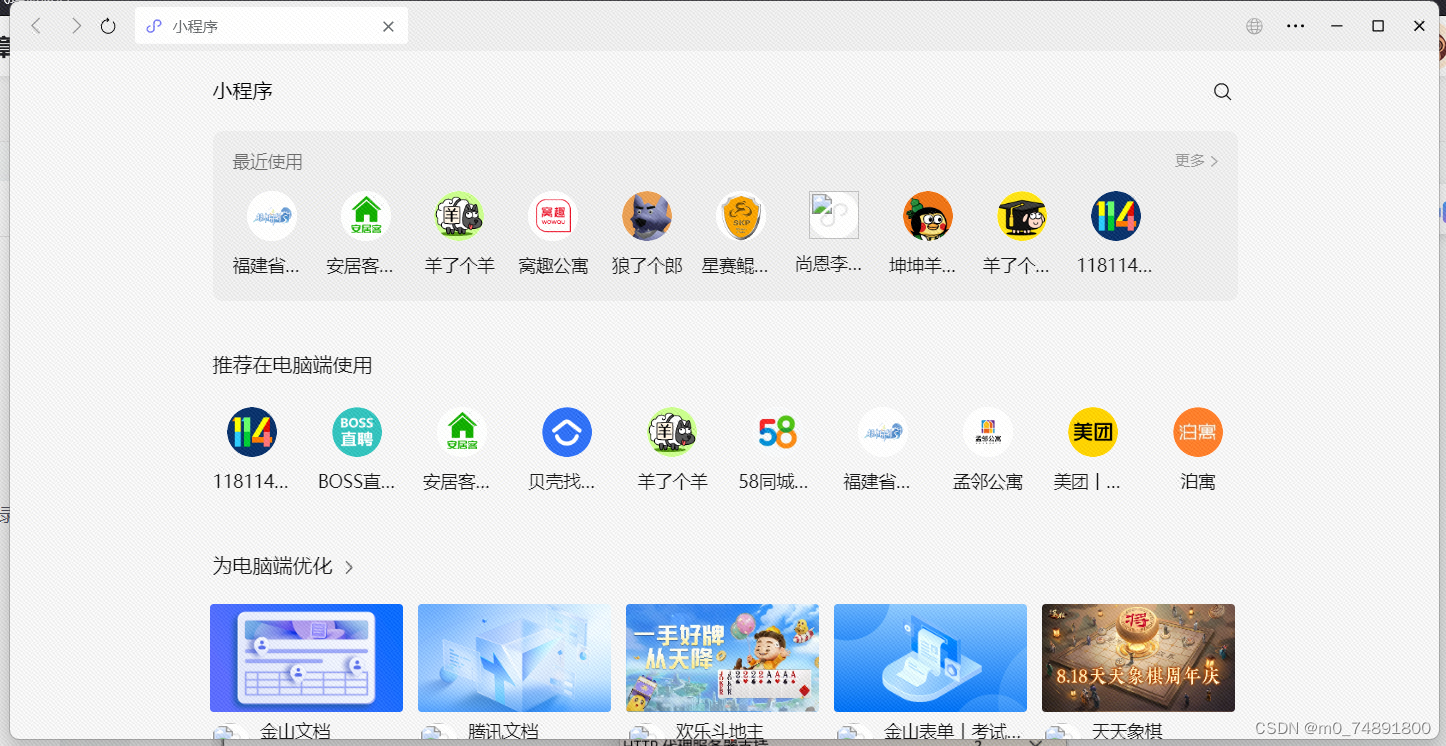
Task: Open the 窝趣公寓 mini program
Action: click(x=553, y=216)
